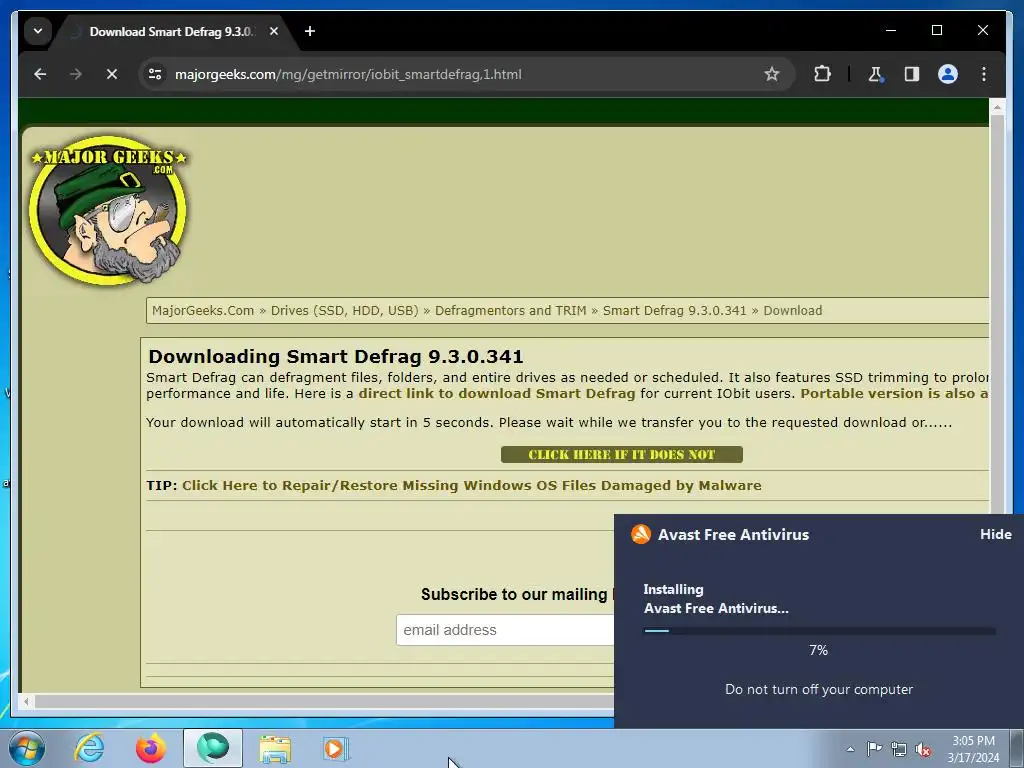This screenshot has height=768, width=1024.
Task: Launch Internet Explorer from taskbar
Action: pyautogui.click(x=89, y=748)
